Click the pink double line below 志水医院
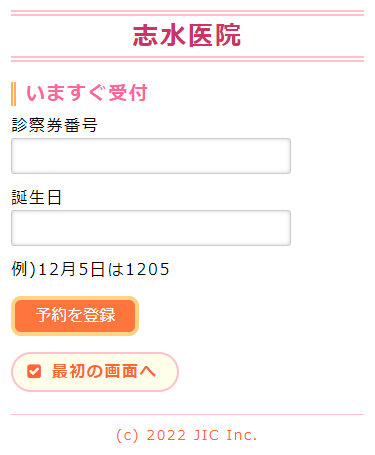The height and width of the screenshot is (455, 375). (187, 59)
